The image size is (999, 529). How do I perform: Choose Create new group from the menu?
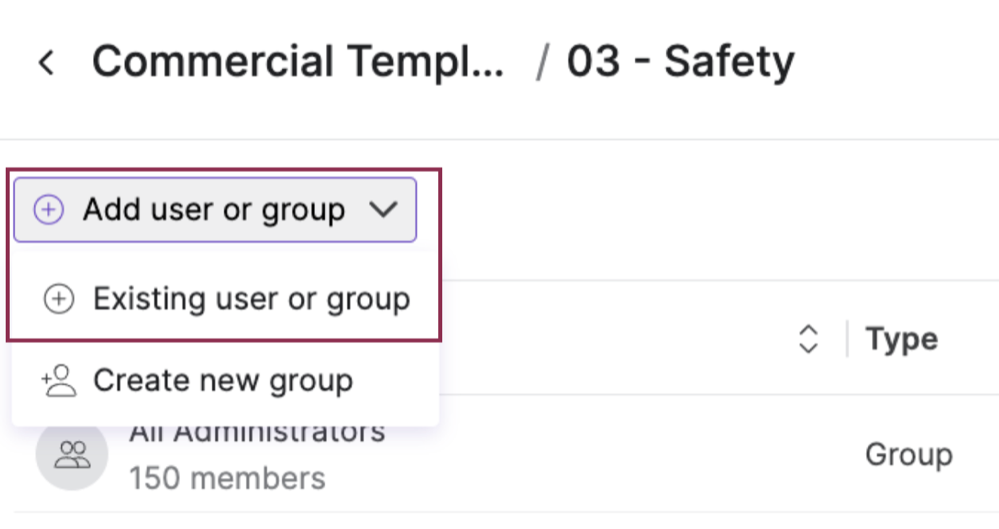tap(225, 380)
